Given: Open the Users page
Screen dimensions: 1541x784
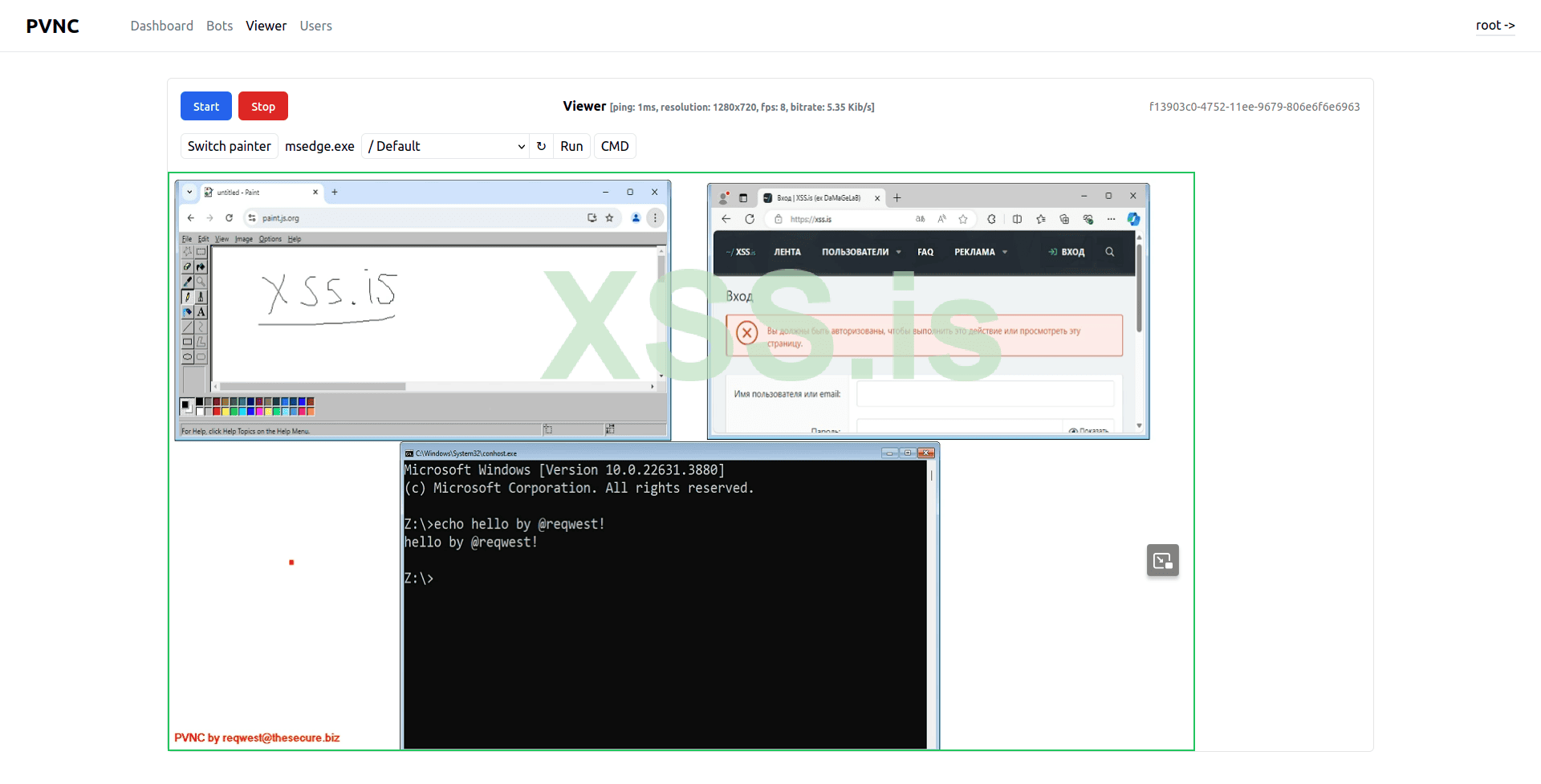Looking at the screenshot, I should point(316,26).
